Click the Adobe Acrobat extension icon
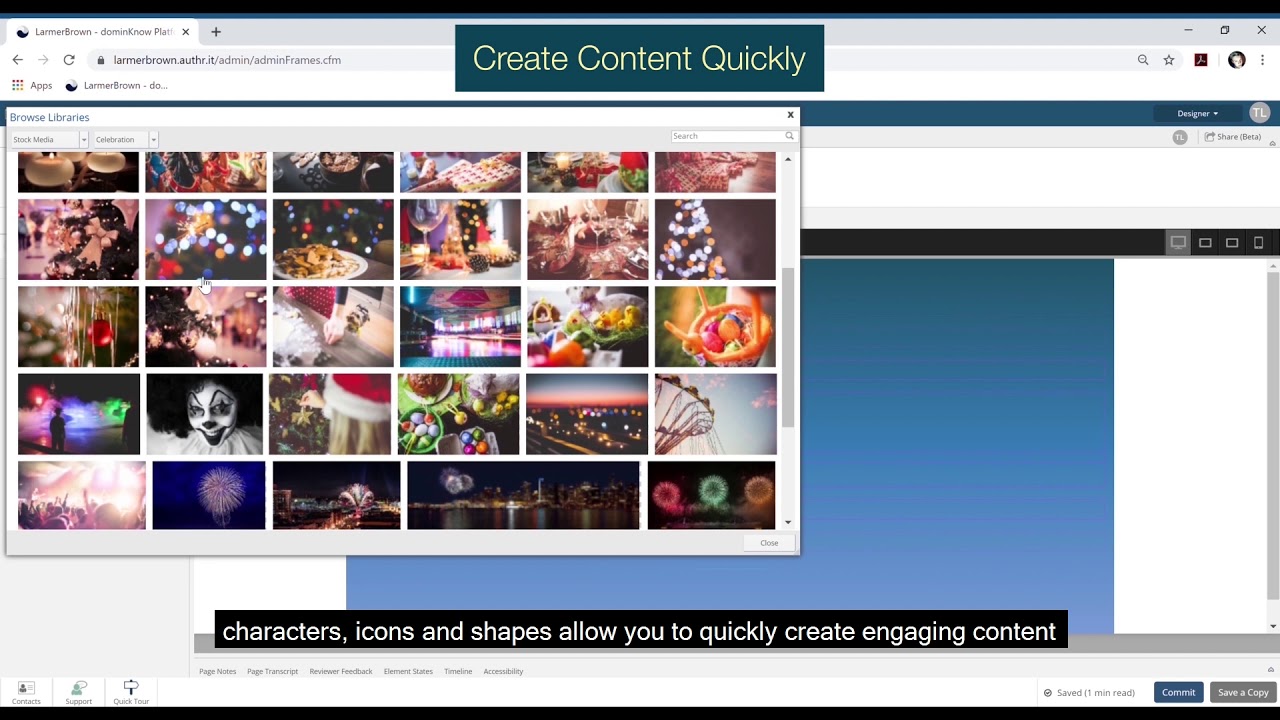Screen dimensions: 1280x720 (1201, 60)
